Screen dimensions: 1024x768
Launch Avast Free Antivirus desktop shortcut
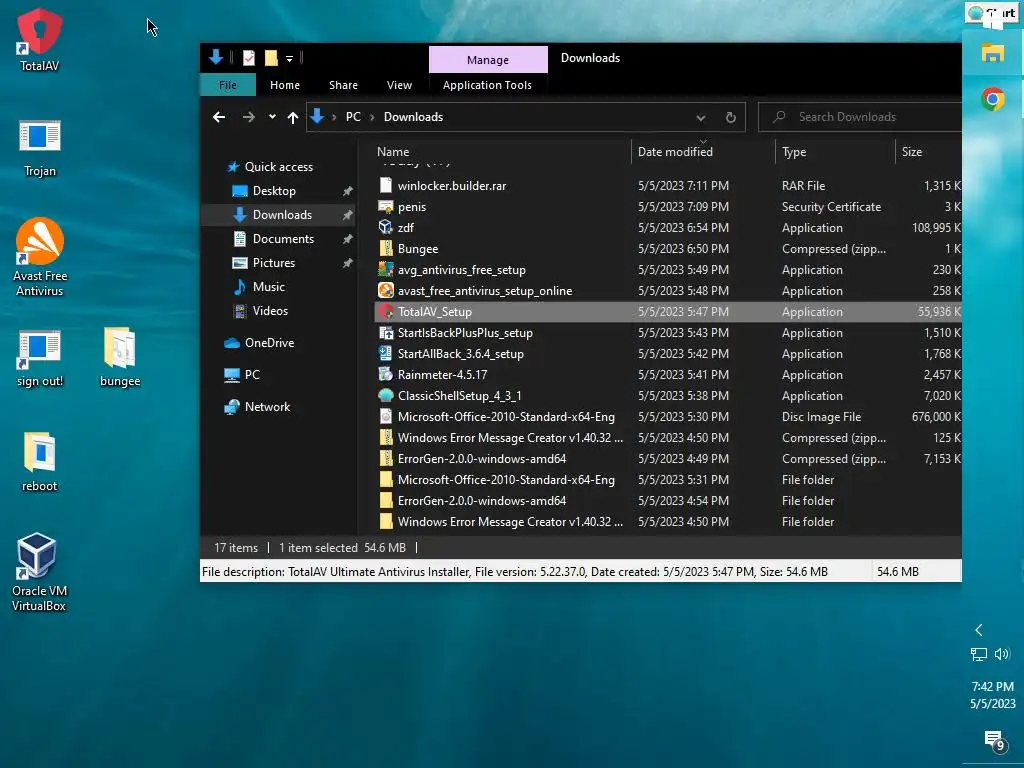tap(40, 257)
